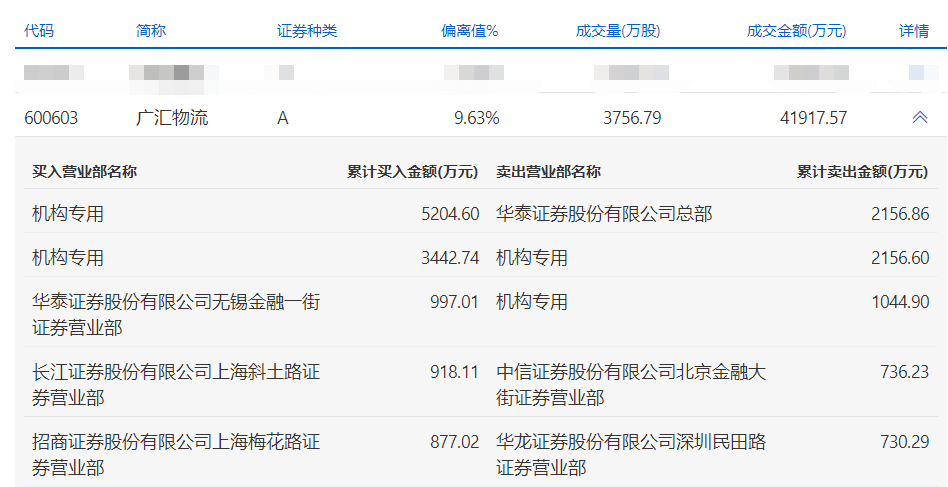Click the 代码 column header
Image resolution: width=948 pixels, height=487 pixels.
coord(39,31)
